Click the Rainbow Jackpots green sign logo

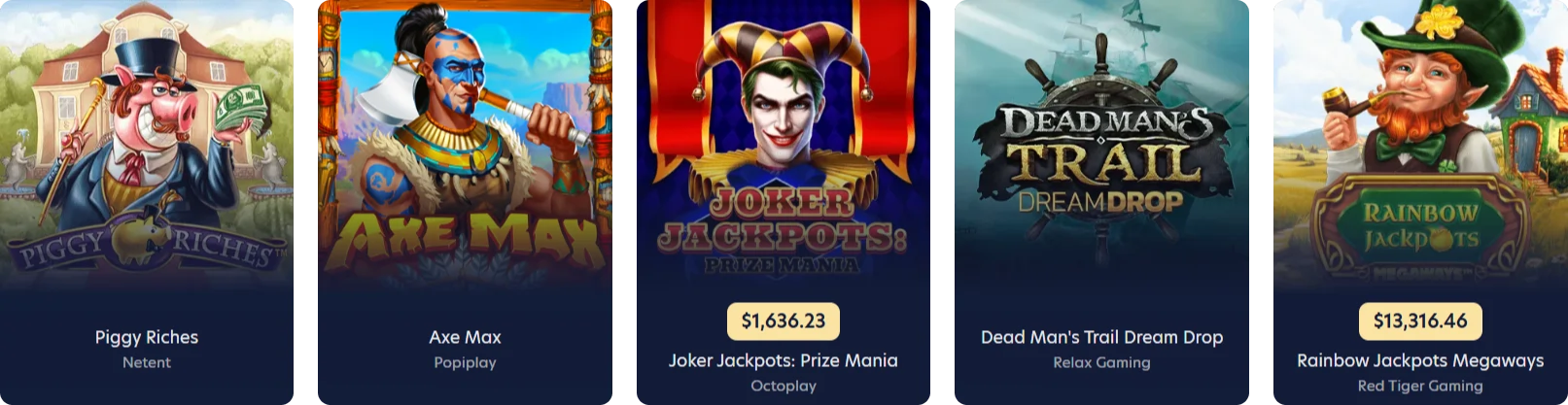pos(1420,228)
